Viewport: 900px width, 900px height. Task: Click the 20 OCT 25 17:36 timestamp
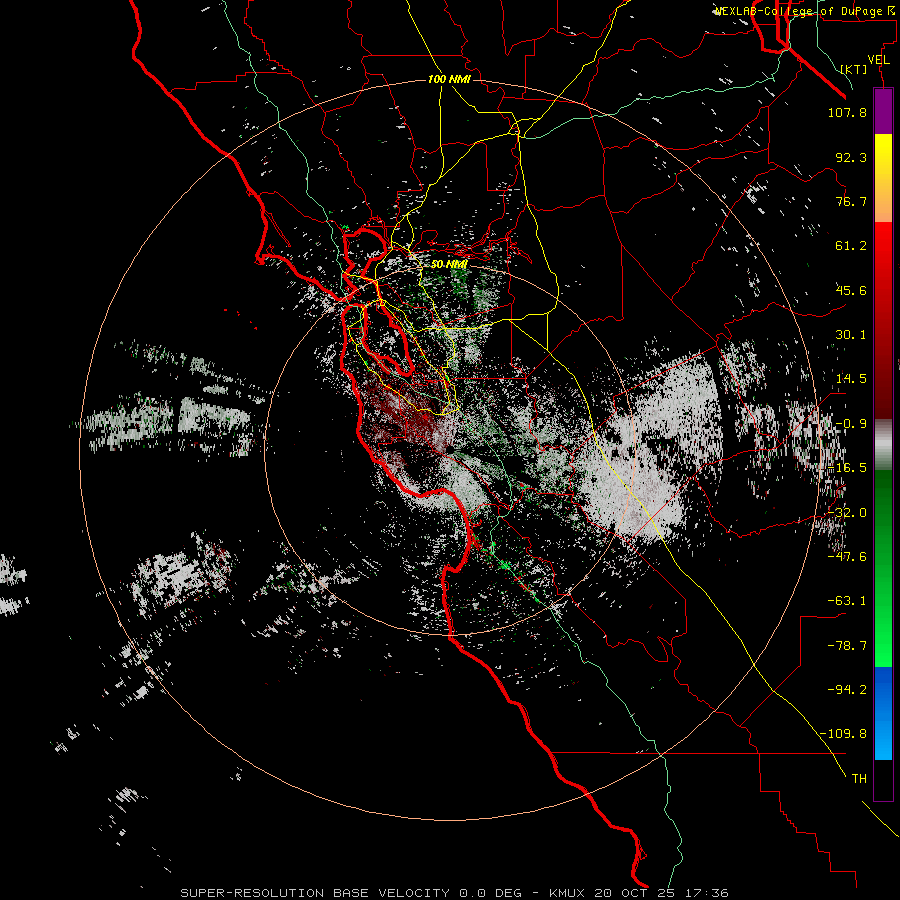(662, 893)
